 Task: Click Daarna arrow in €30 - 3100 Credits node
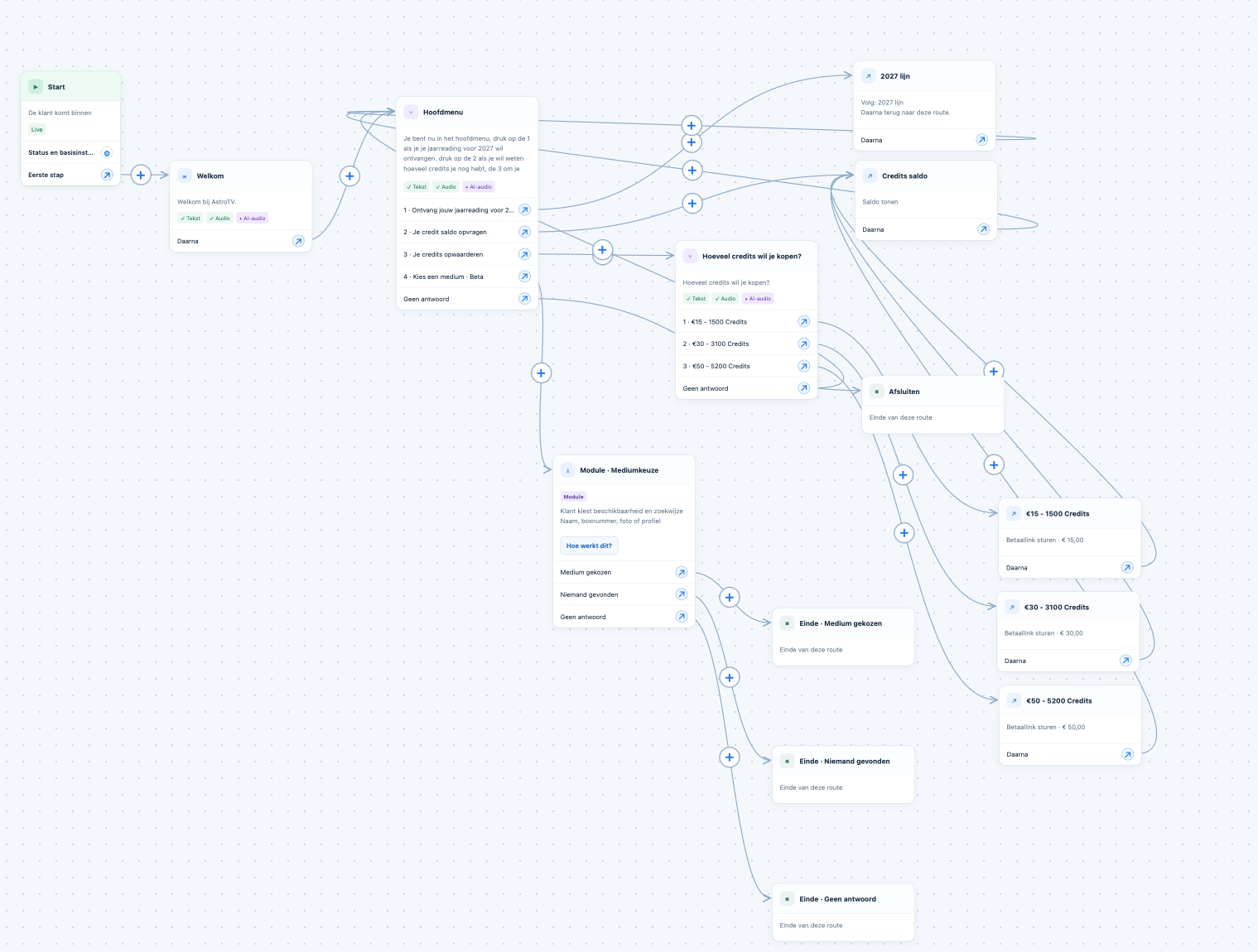click(1125, 661)
